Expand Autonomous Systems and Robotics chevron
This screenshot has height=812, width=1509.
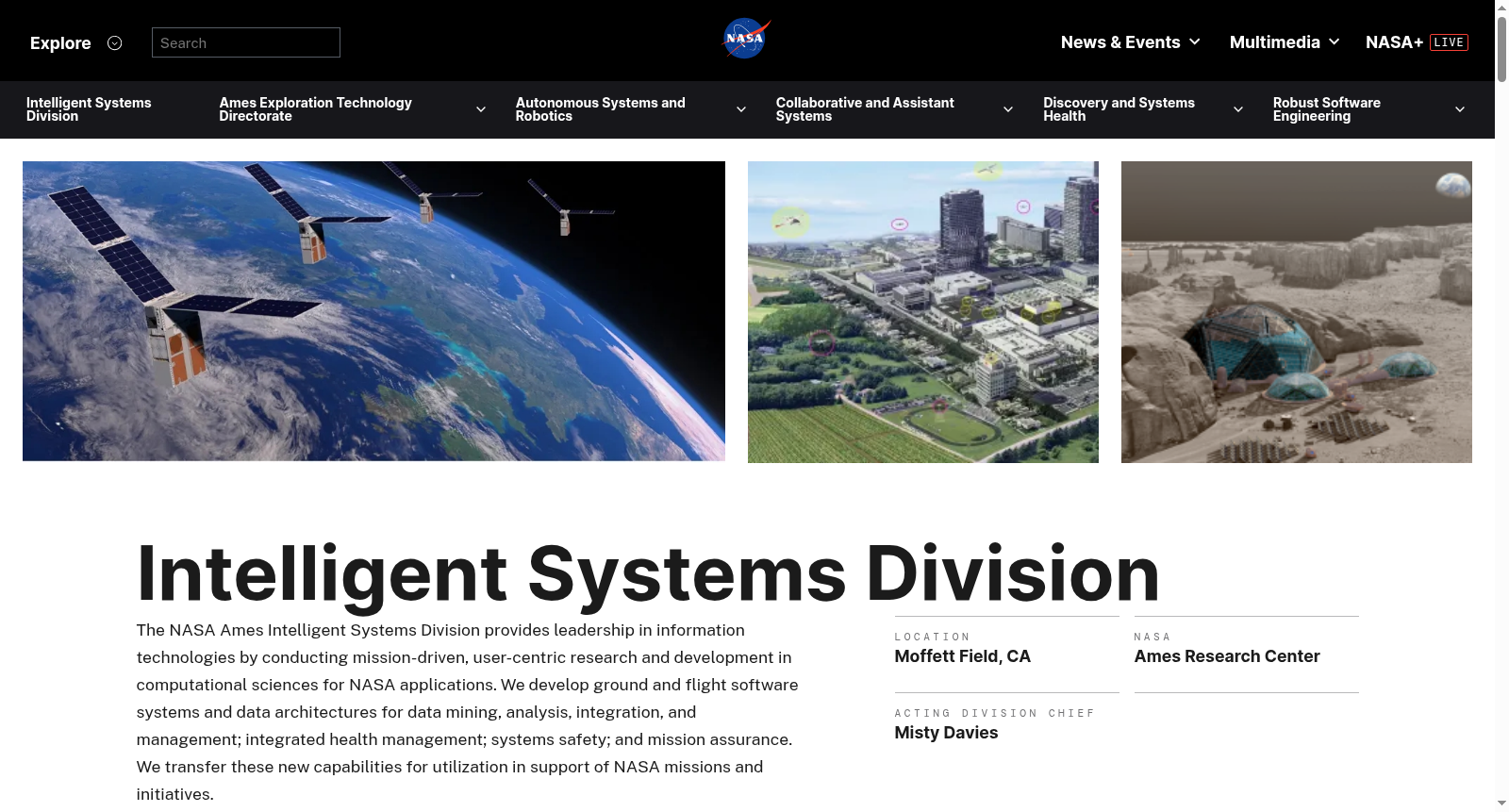pyautogui.click(x=741, y=109)
